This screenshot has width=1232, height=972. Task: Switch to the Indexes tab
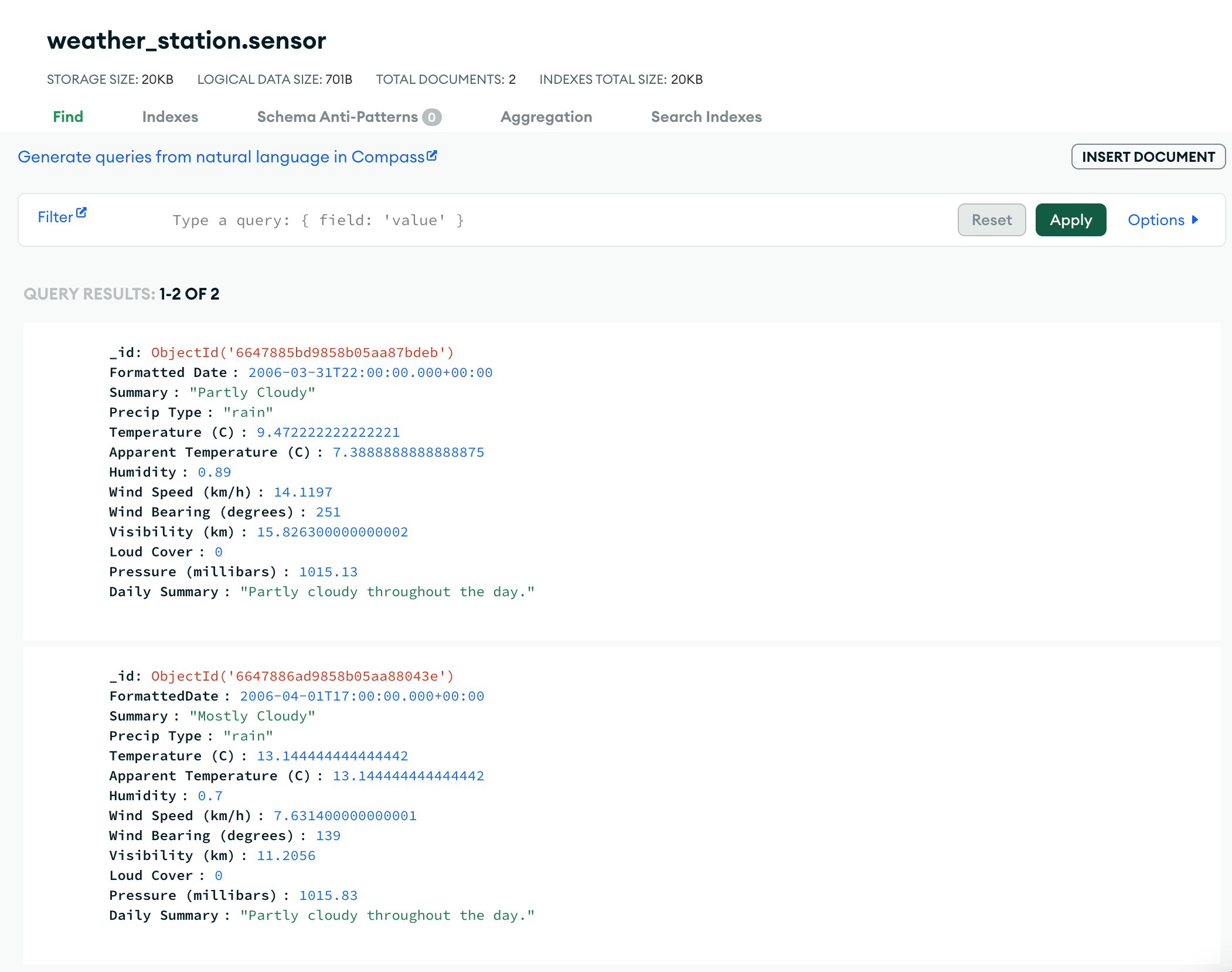pos(170,117)
